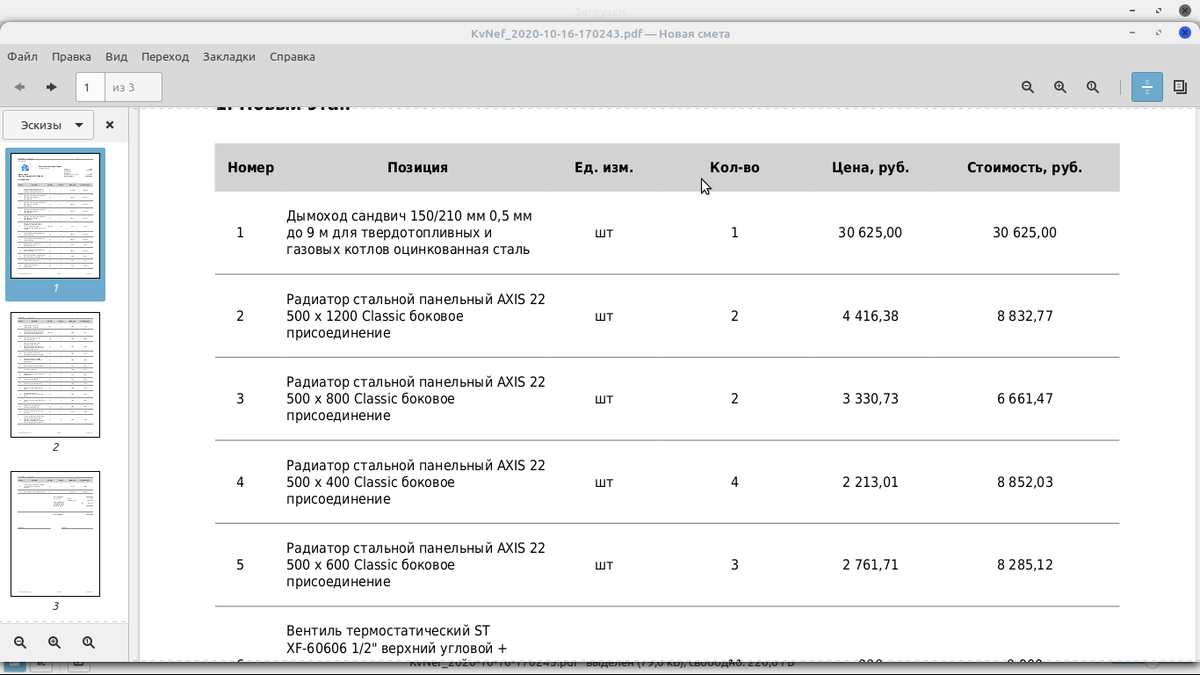Click quantity '4' in the 500 x 400 row
This screenshot has height=675, width=1200.
pyautogui.click(x=735, y=482)
